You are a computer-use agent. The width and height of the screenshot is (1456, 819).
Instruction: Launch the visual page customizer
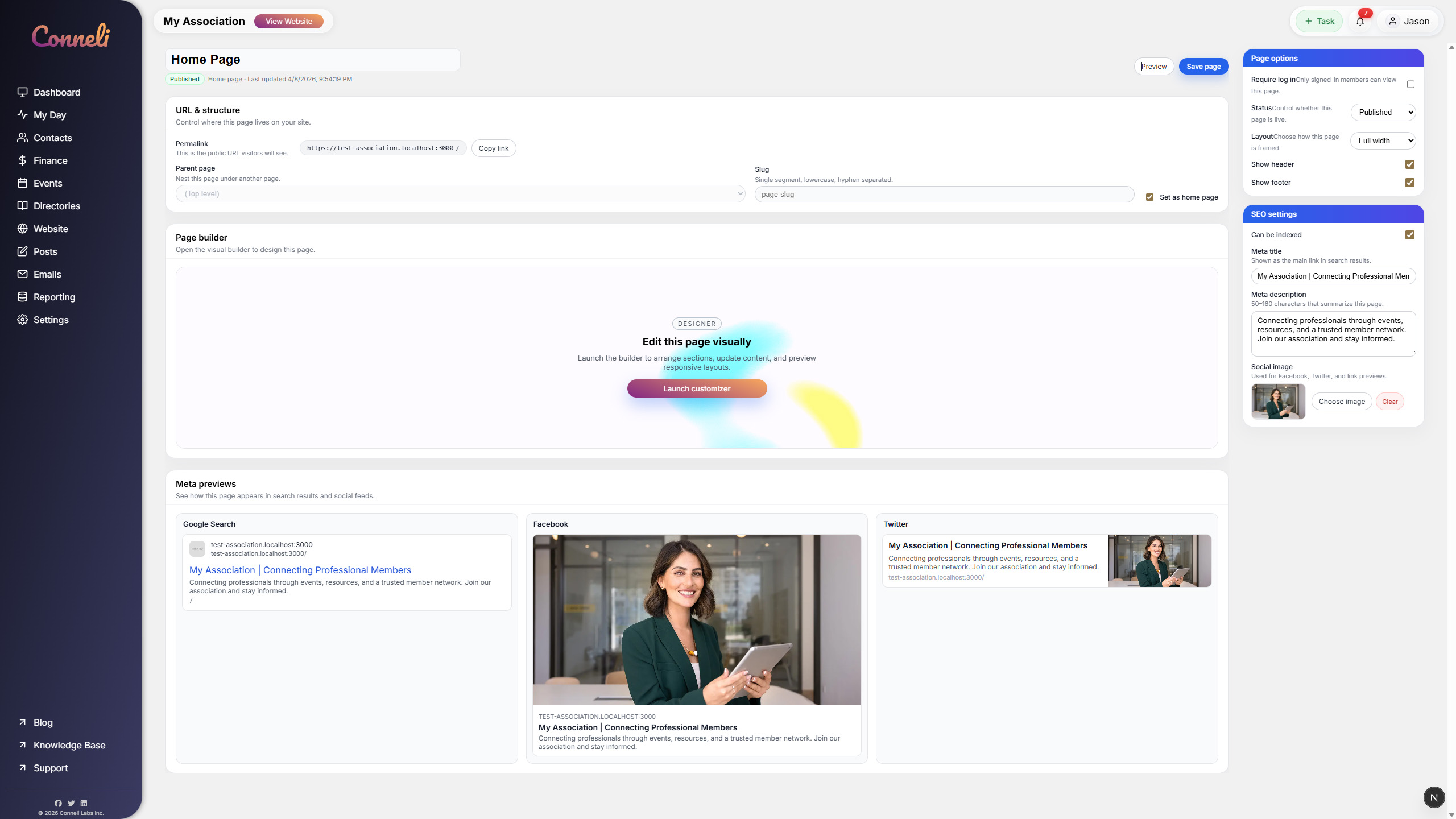[696, 388]
